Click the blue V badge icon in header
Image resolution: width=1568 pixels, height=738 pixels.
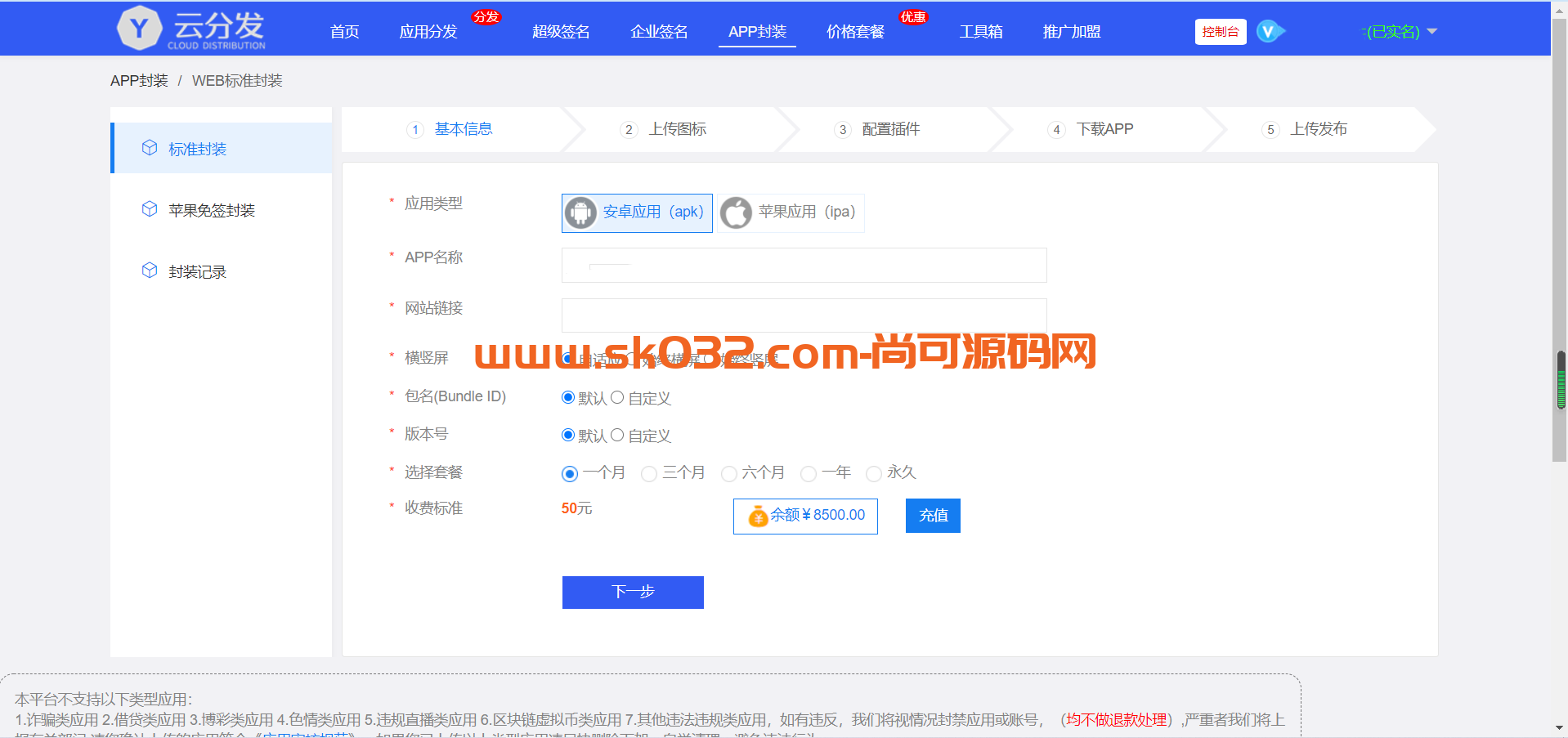point(1270,31)
